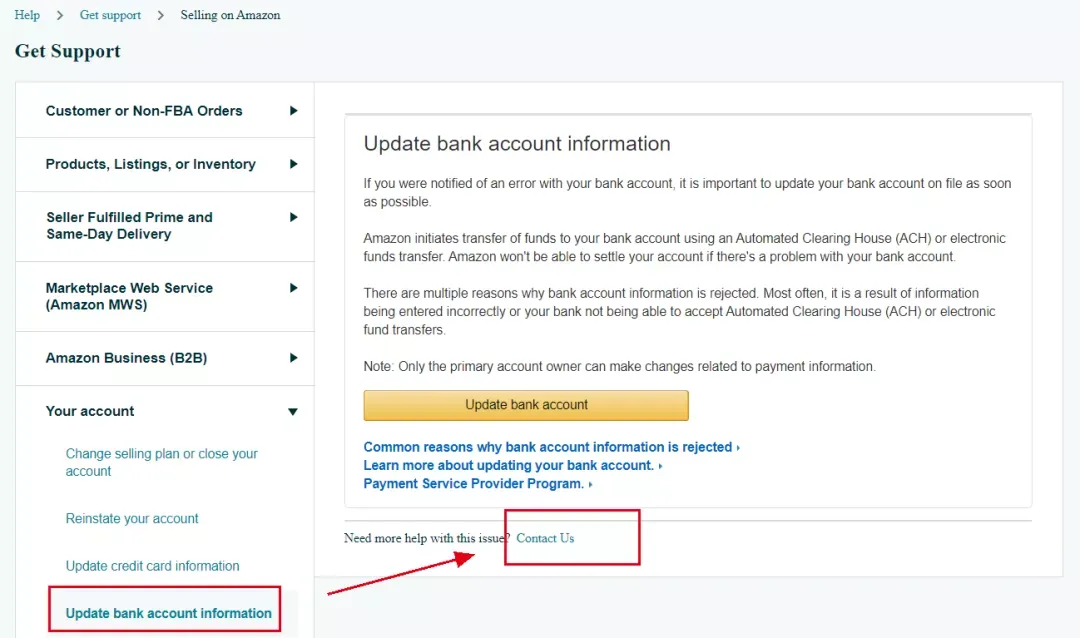Go to Get support breadcrumb

coord(110,15)
